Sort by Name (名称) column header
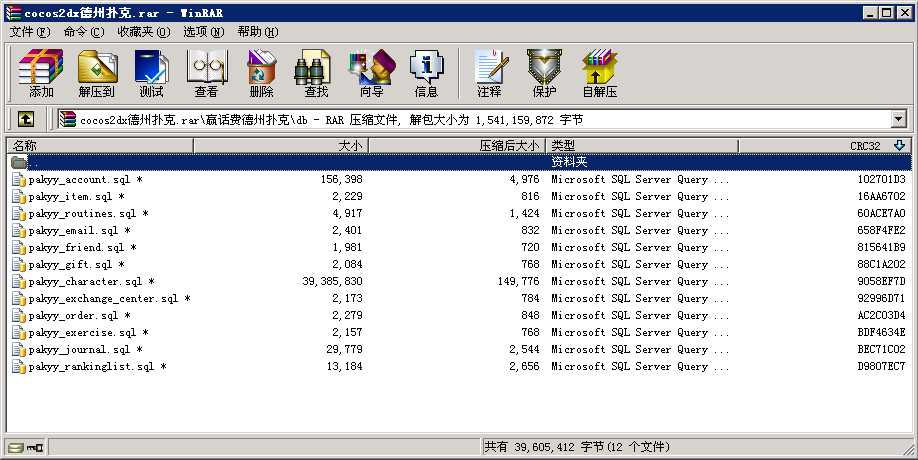 (x=100, y=145)
